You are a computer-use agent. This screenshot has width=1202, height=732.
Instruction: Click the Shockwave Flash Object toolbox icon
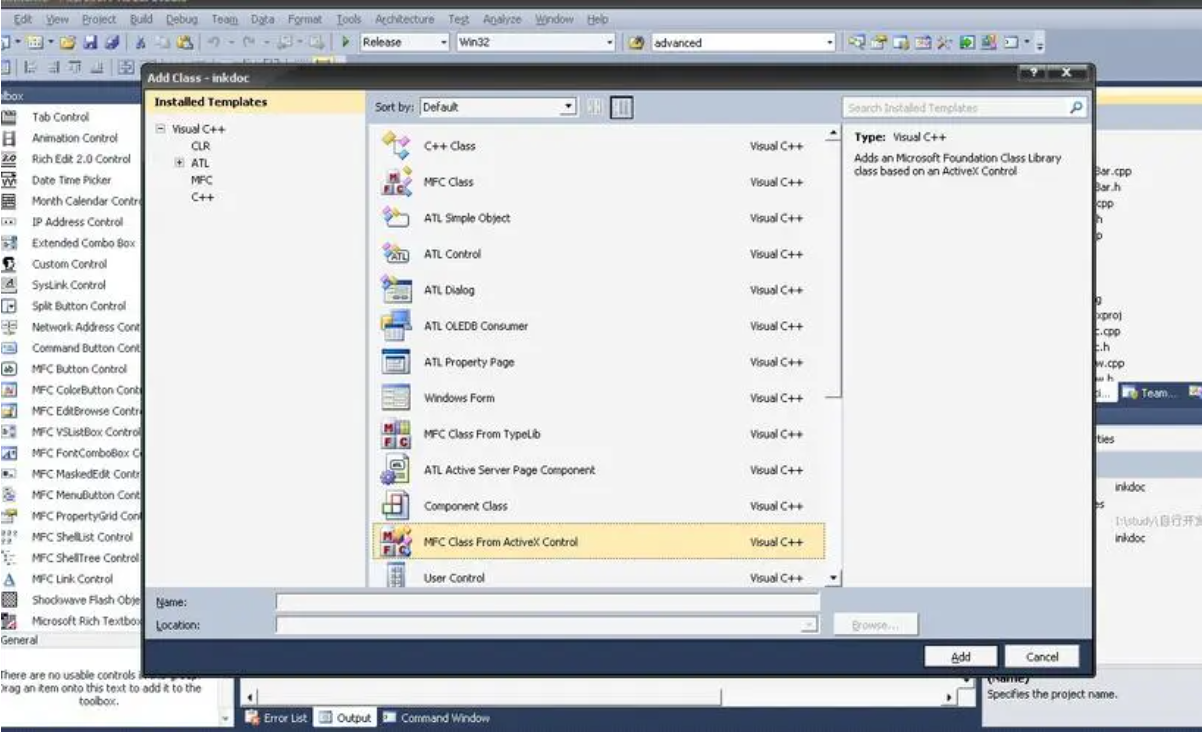(11, 600)
